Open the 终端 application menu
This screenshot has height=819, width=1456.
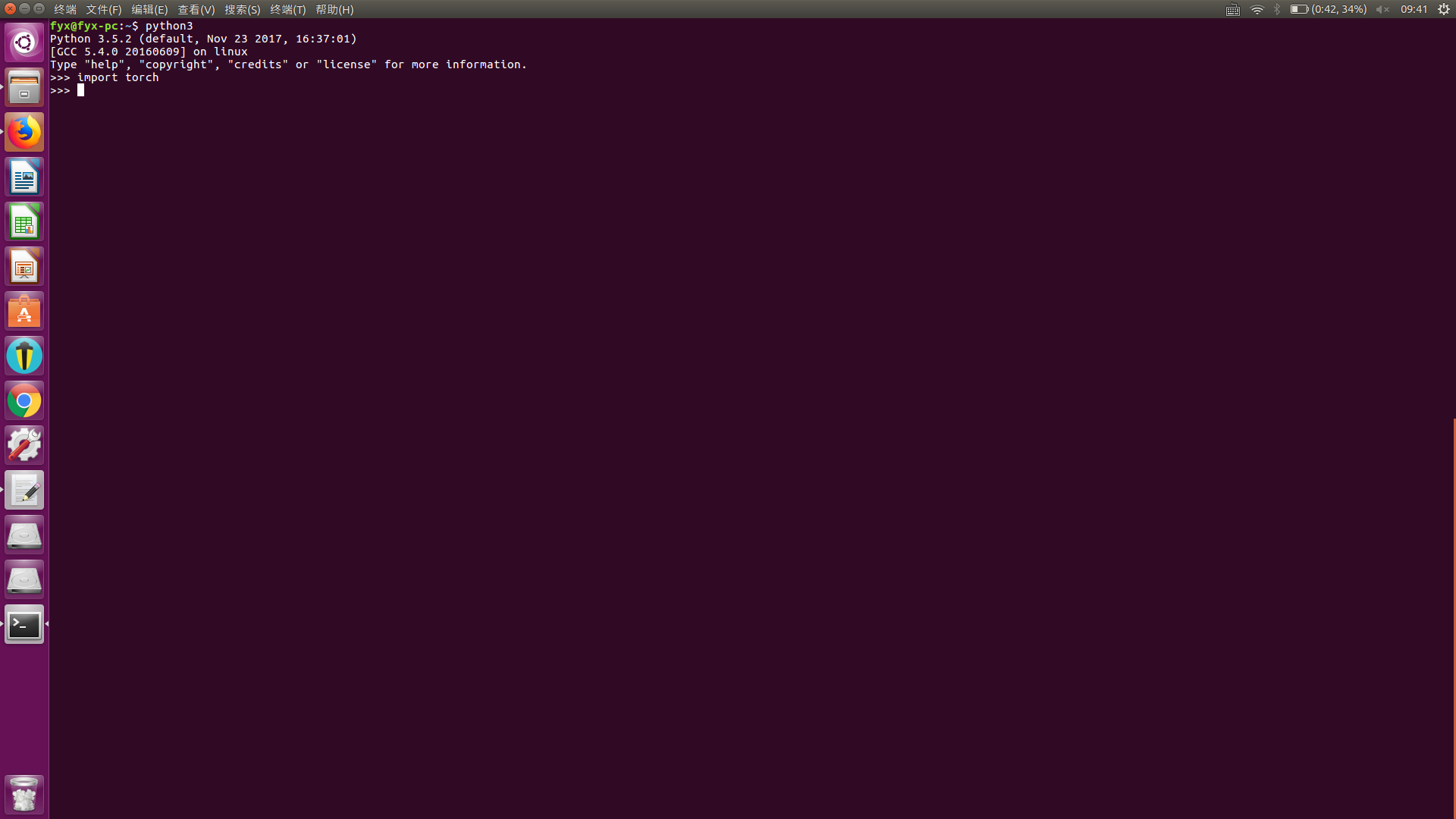click(65, 9)
